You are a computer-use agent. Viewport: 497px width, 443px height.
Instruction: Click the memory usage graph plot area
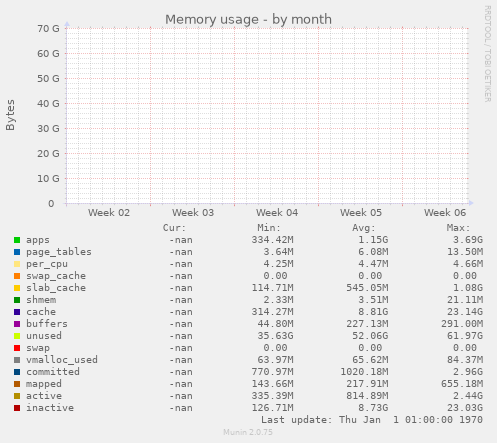(267, 116)
